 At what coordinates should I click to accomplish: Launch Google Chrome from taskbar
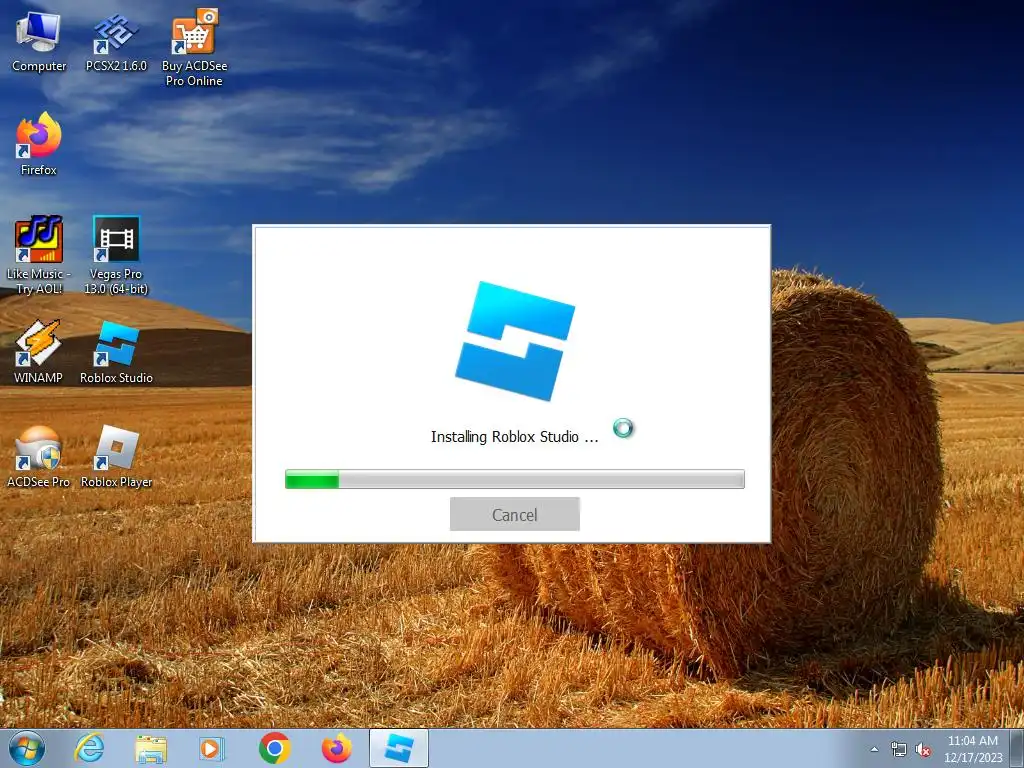[x=274, y=748]
